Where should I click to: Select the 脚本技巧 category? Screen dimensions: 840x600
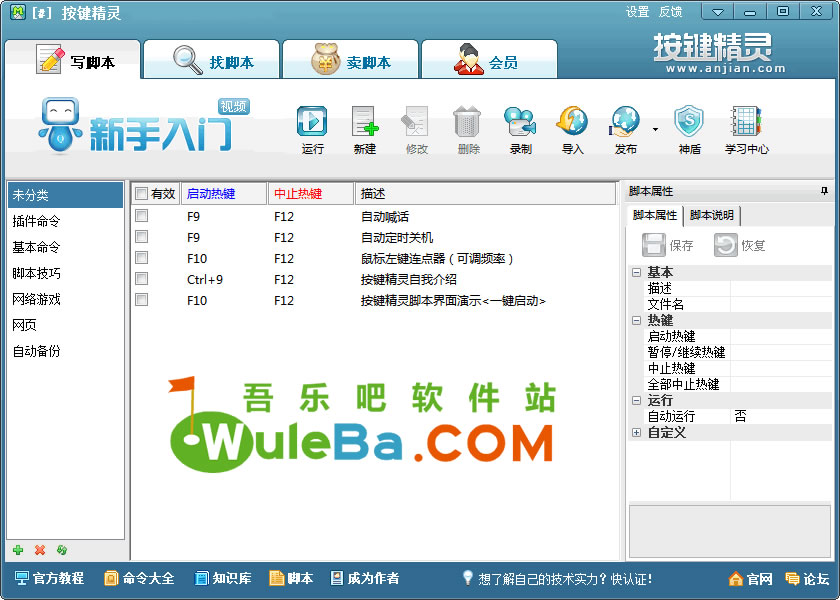coord(65,273)
